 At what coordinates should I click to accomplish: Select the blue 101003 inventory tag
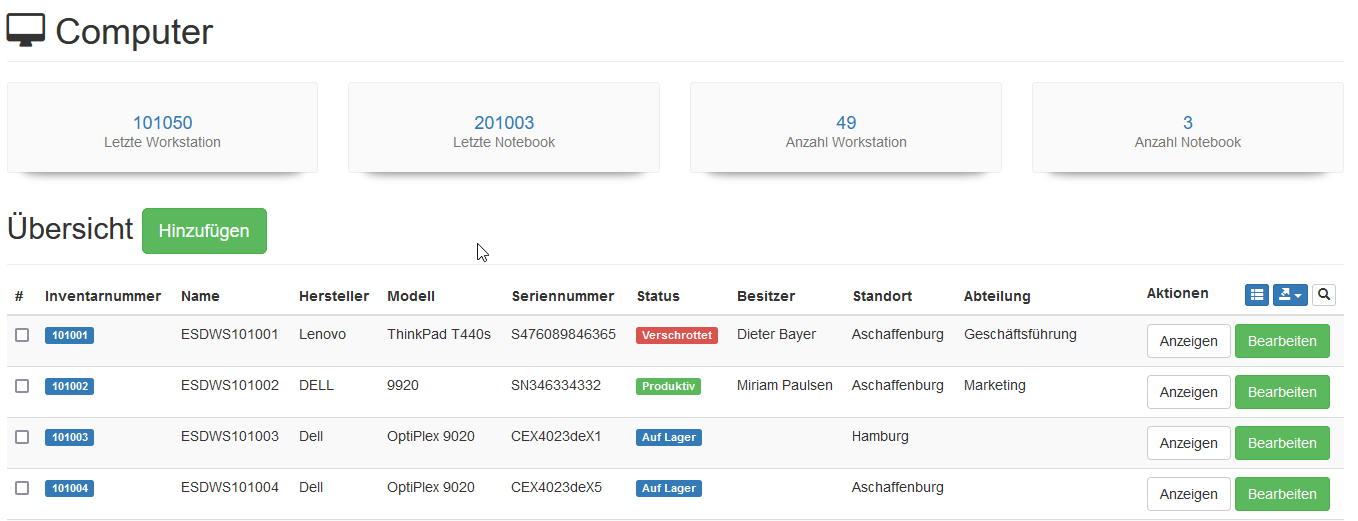69,437
